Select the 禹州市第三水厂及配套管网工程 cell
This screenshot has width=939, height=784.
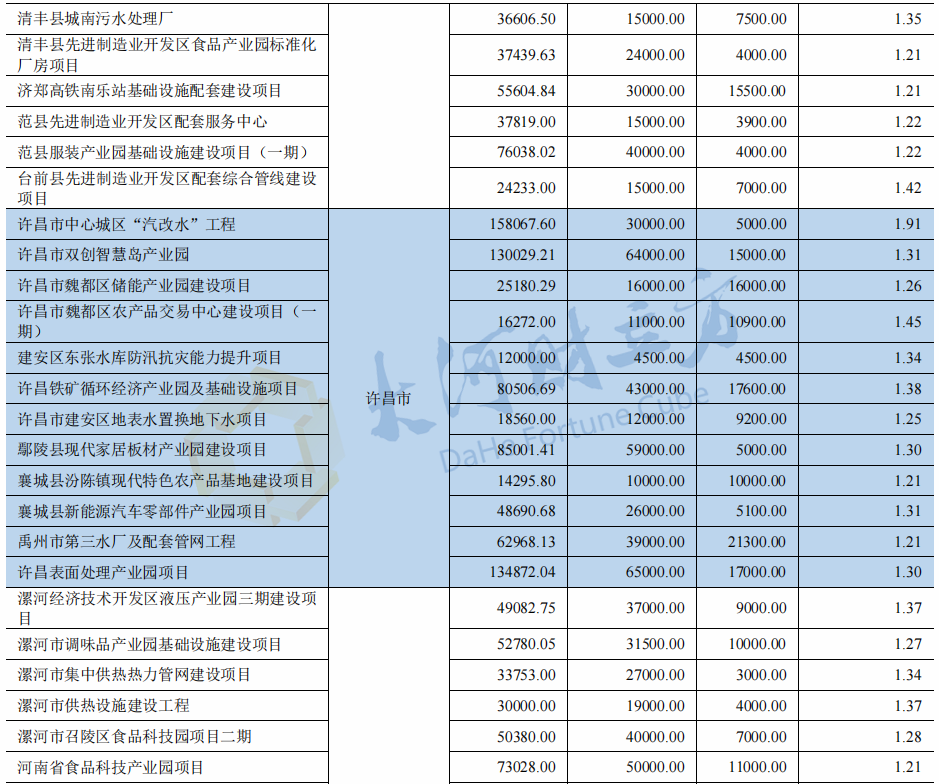127,542
